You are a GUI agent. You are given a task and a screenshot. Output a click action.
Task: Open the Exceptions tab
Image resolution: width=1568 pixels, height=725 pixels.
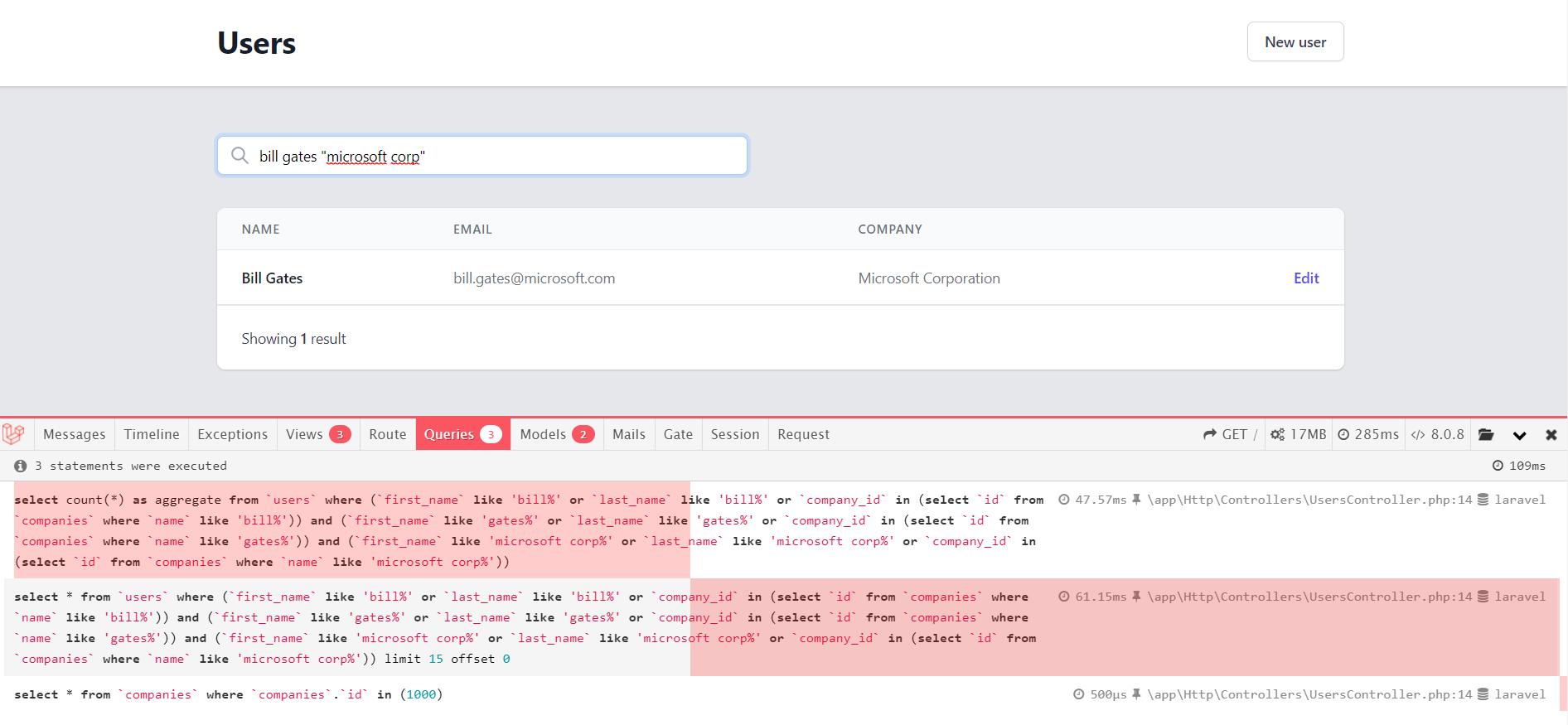point(233,434)
